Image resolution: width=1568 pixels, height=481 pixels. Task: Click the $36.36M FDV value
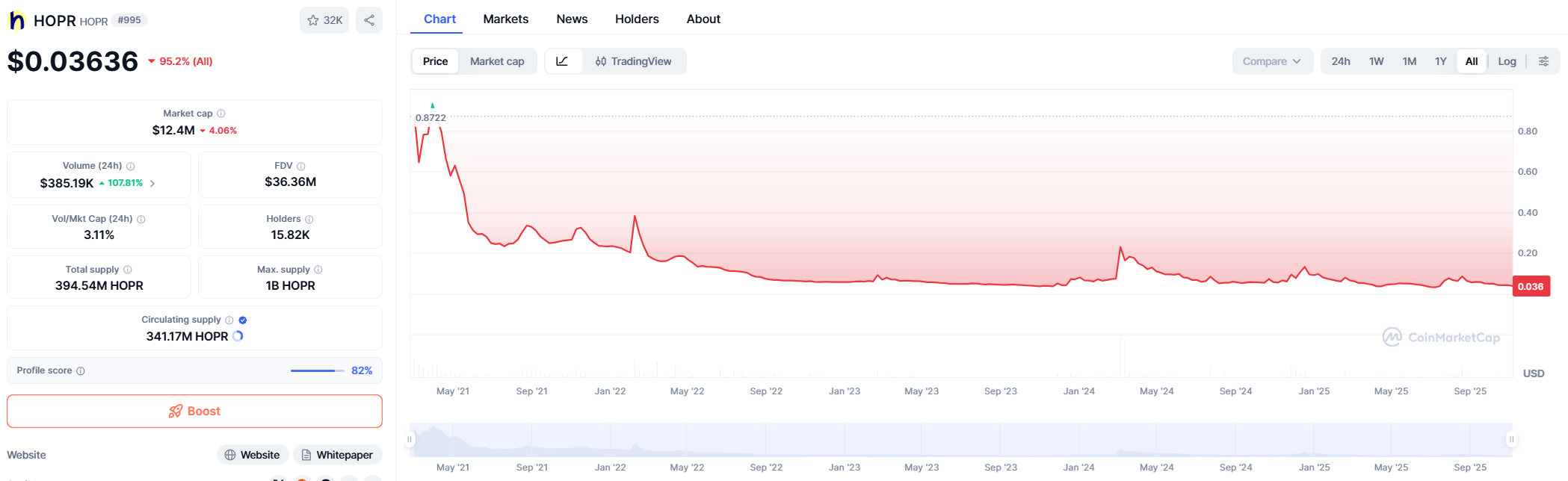tap(291, 181)
